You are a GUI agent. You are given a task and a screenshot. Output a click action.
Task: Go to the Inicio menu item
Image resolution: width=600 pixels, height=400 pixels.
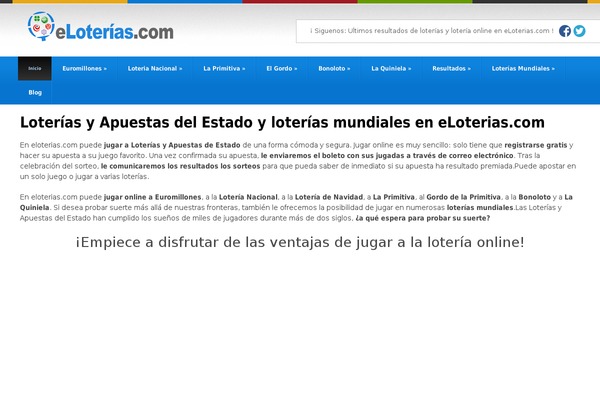[34, 69]
